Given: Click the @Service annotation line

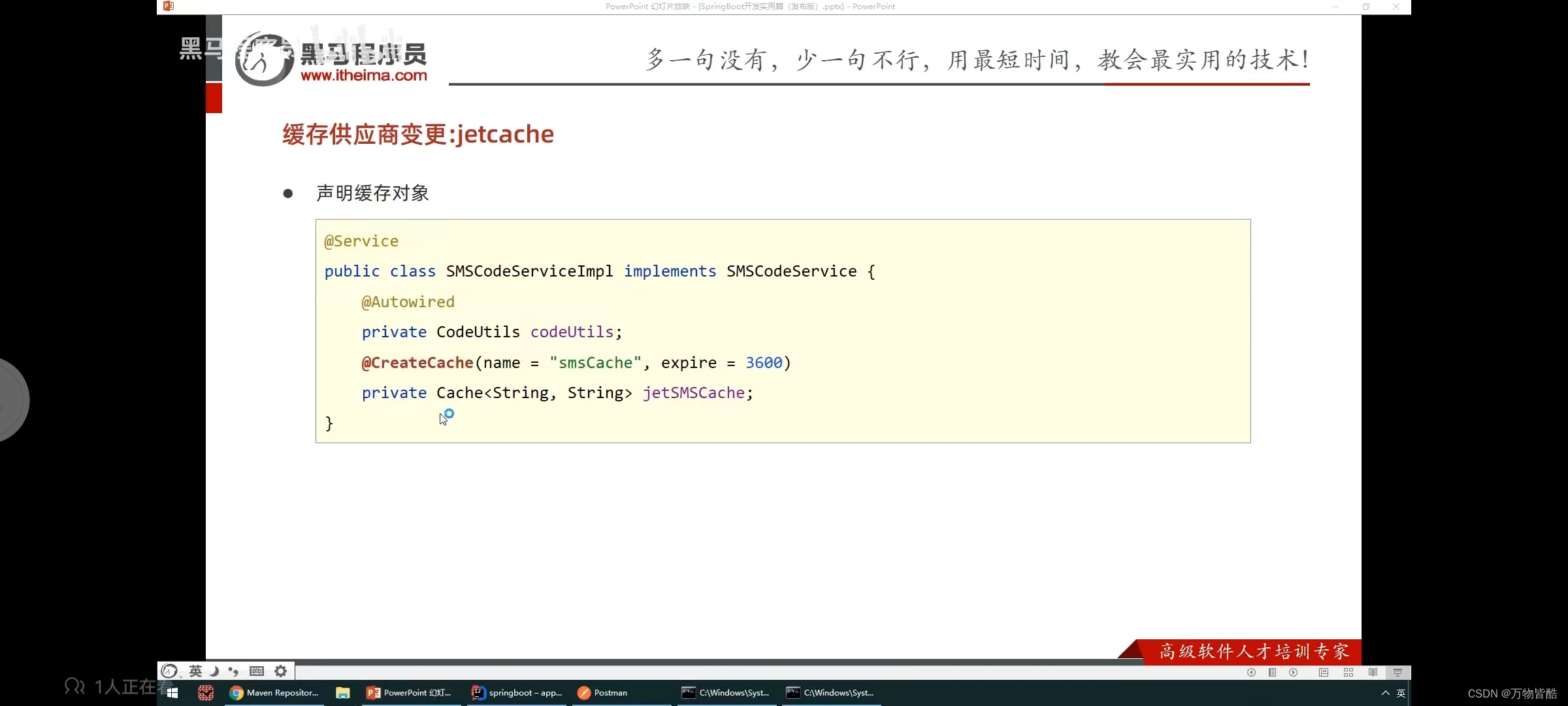Looking at the screenshot, I should point(361,241).
